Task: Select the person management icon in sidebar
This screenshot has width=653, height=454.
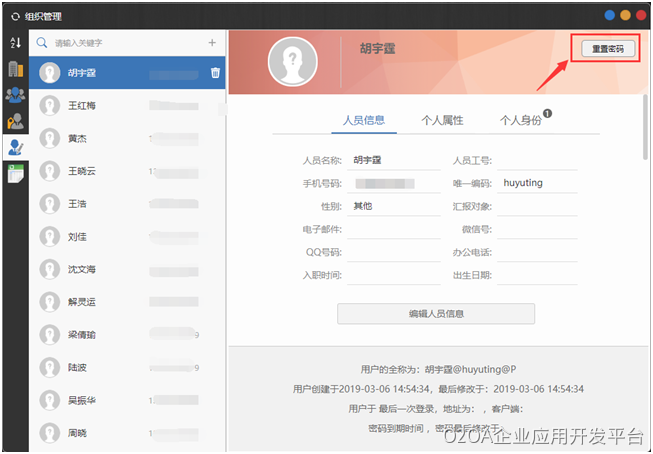Action: click(14, 147)
